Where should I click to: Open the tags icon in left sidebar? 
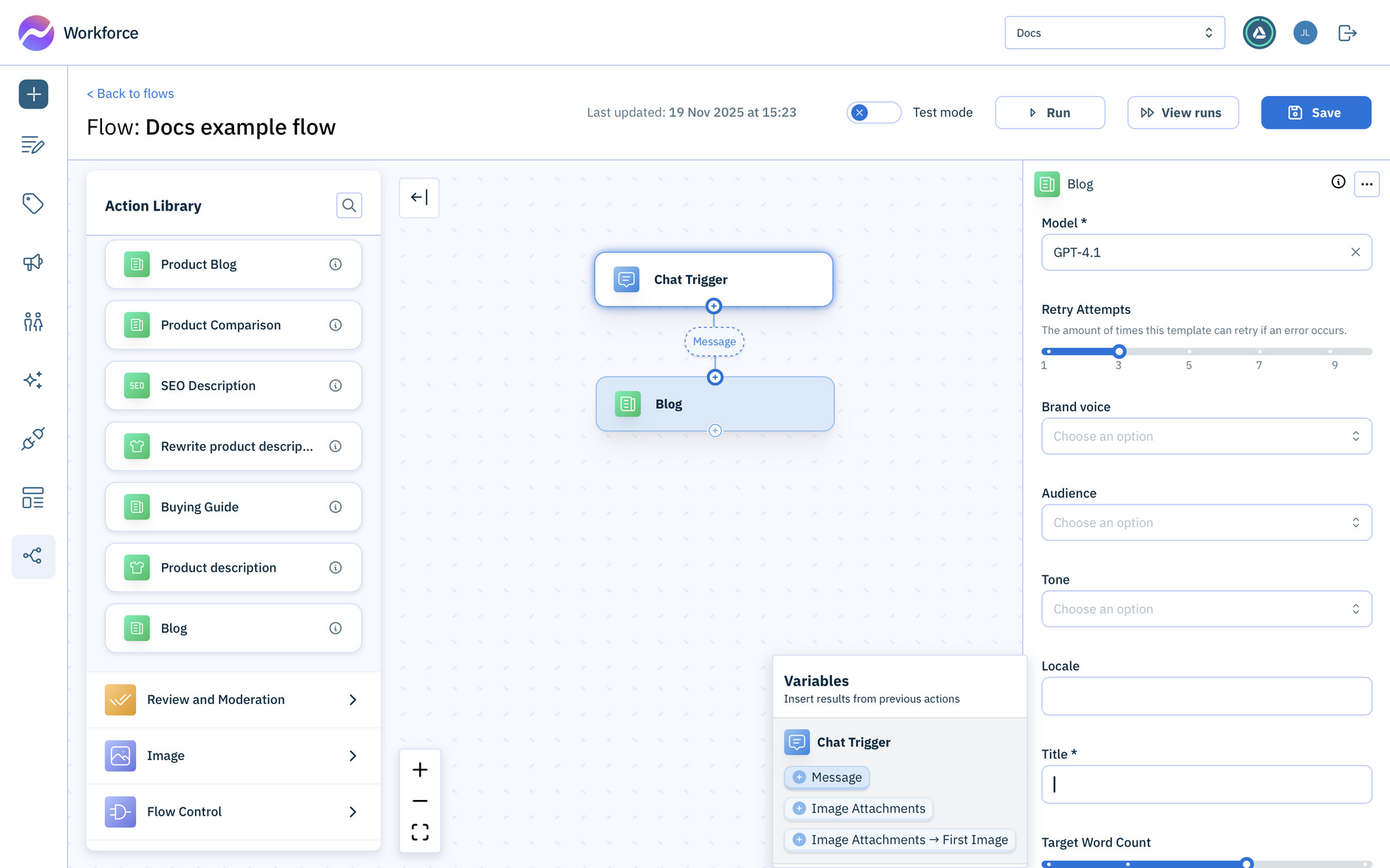click(x=33, y=203)
